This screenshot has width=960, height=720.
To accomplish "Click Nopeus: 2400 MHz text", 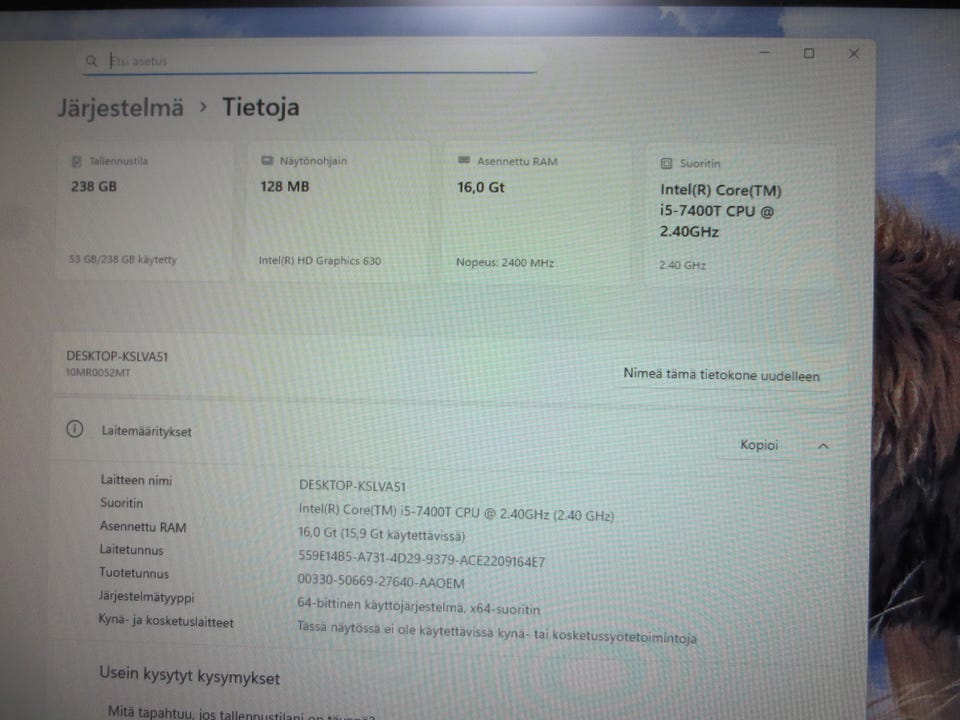I will coord(504,263).
